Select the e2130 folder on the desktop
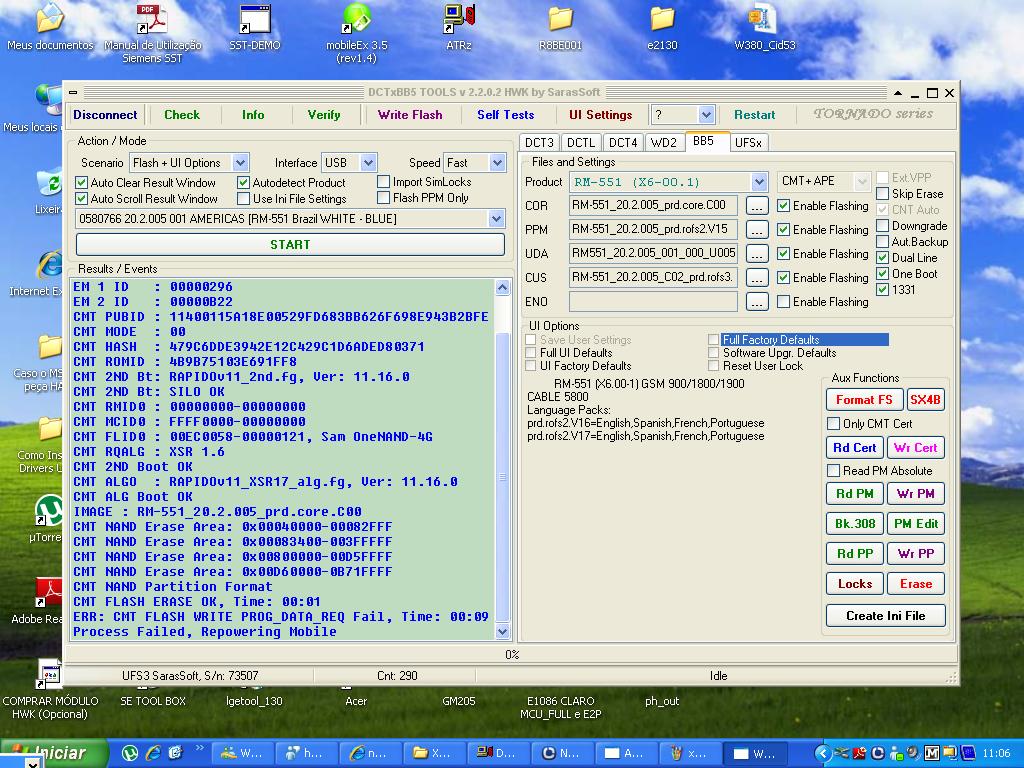Image resolution: width=1024 pixels, height=768 pixels. [x=662, y=27]
